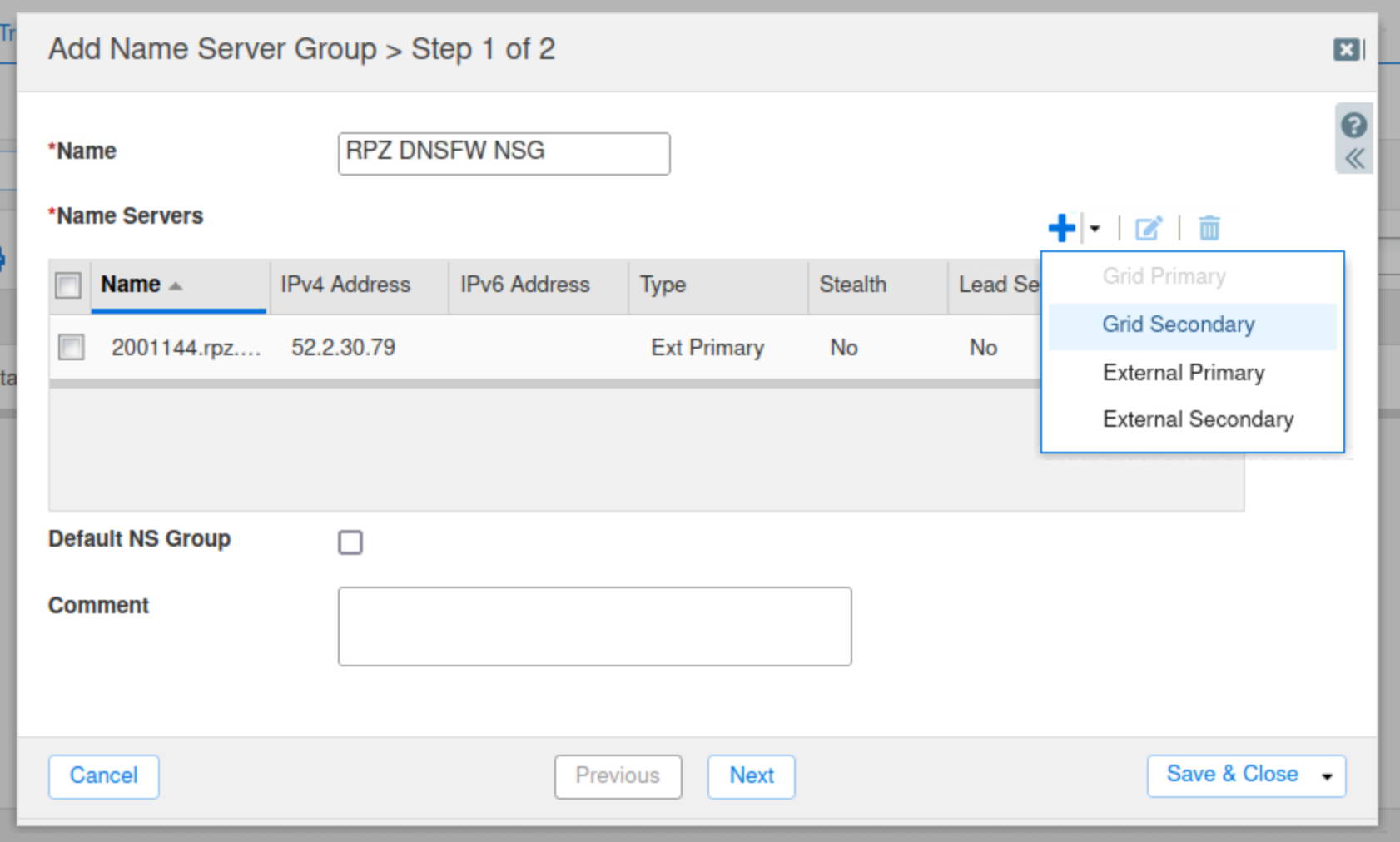1400x842 pixels.
Task: Click the Name column sort arrow
Action: [x=176, y=285]
